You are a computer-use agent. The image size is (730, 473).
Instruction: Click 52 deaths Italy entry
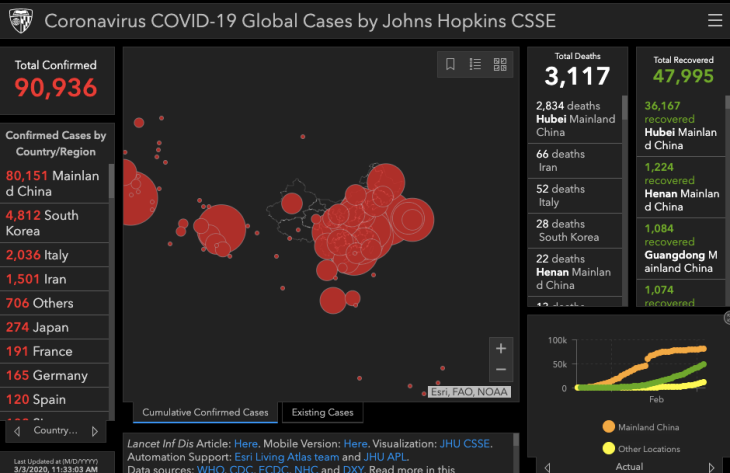click(575, 196)
